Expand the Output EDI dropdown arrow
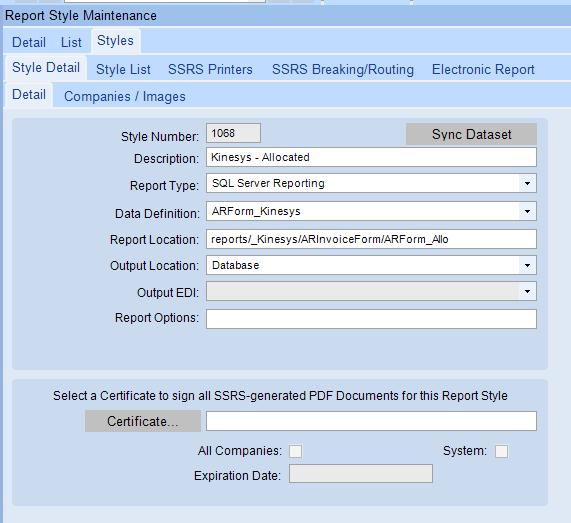This screenshot has width=571, height=523. (x=527, y=291)
